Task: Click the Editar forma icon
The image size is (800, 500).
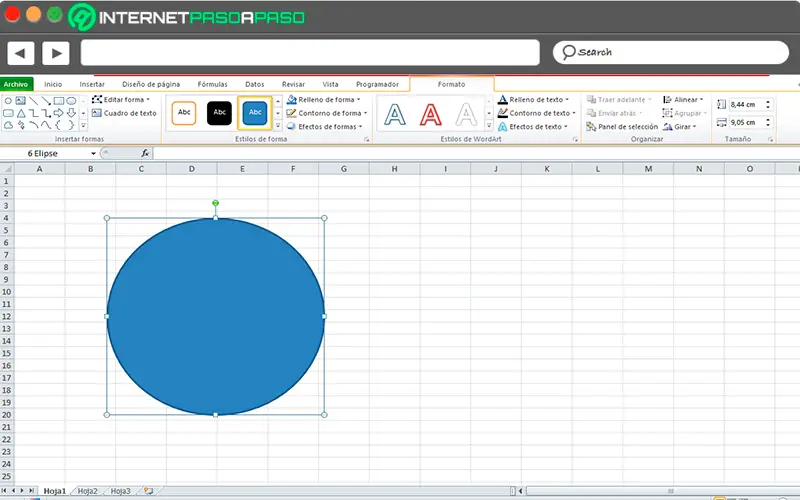Action: 97,100
